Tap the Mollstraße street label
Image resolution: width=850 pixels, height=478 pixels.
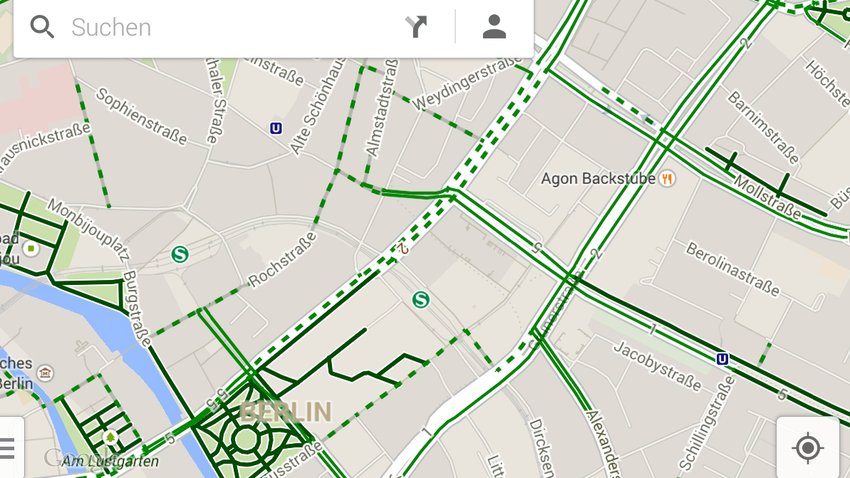[767, 197]
